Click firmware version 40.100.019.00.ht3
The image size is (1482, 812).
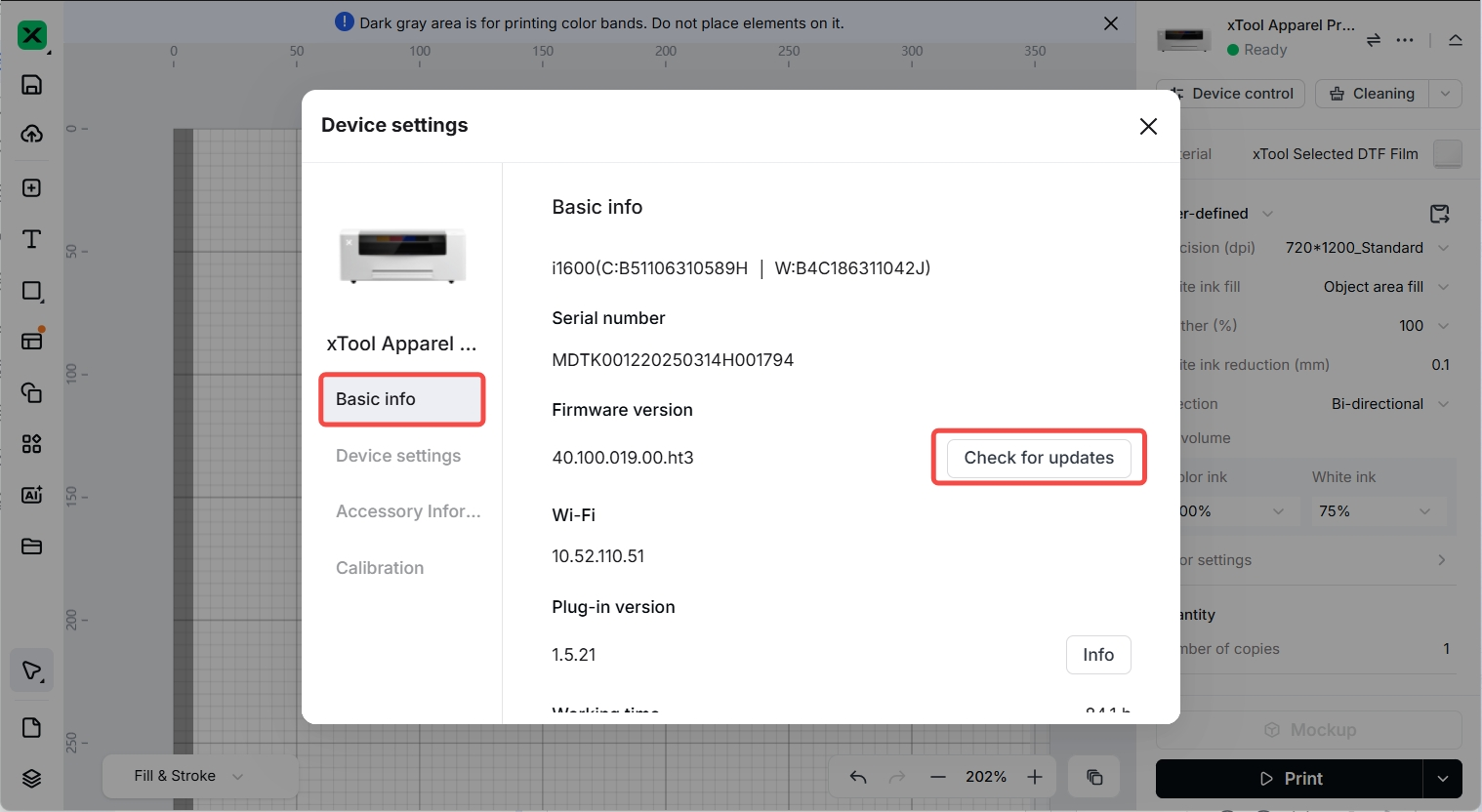[x=623, y=458]
